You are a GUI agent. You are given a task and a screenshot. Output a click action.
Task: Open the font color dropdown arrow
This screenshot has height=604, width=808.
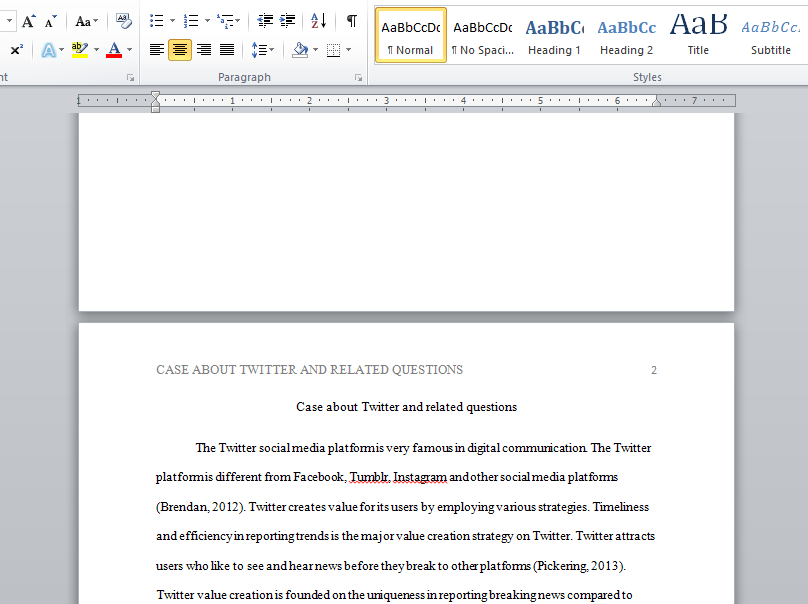click(129, 50)
